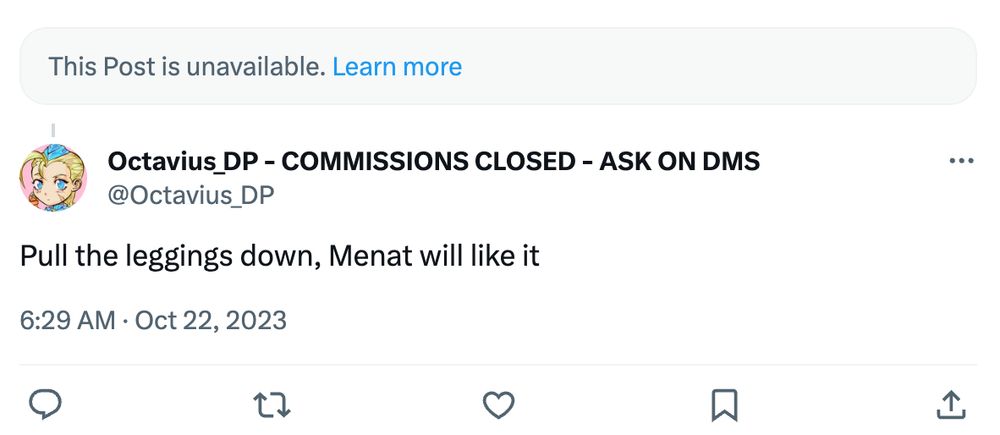The width and height of the screenshot is (1000, 435).
Task: Click "ASK ON DMS" in the display name
Action: 679,161
